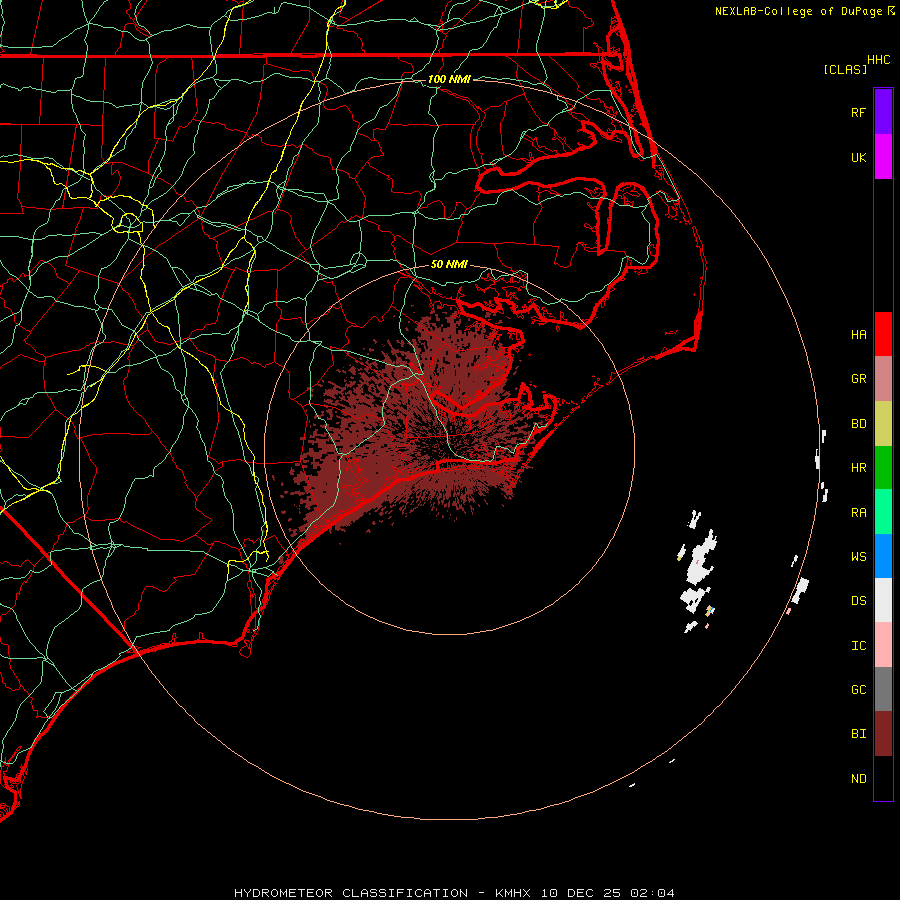Viewport: 900px width, 900px height.
Task: Click the BI brown legend swatch
Action: [883, 734]
